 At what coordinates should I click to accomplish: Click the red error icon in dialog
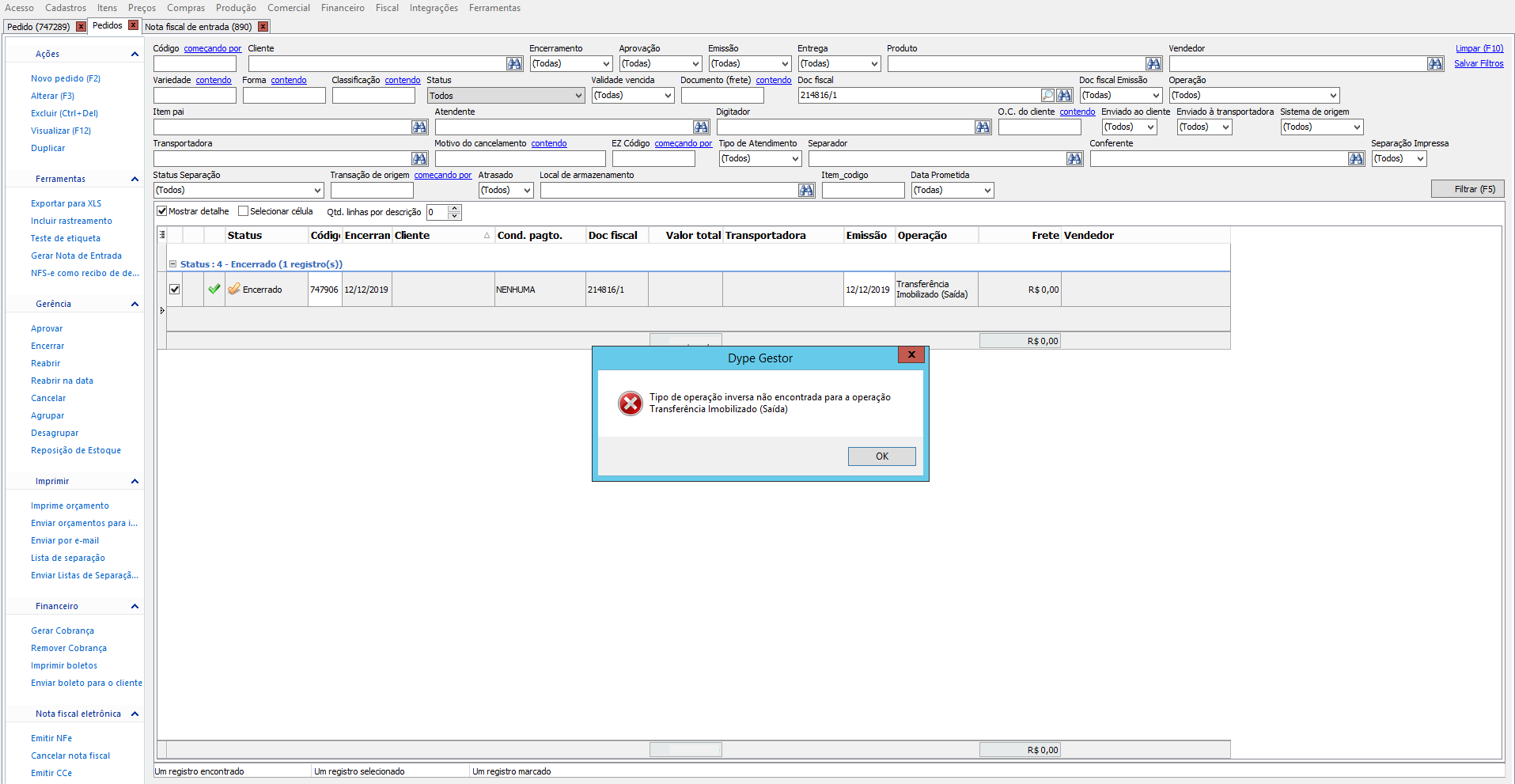tap(631, 403)
